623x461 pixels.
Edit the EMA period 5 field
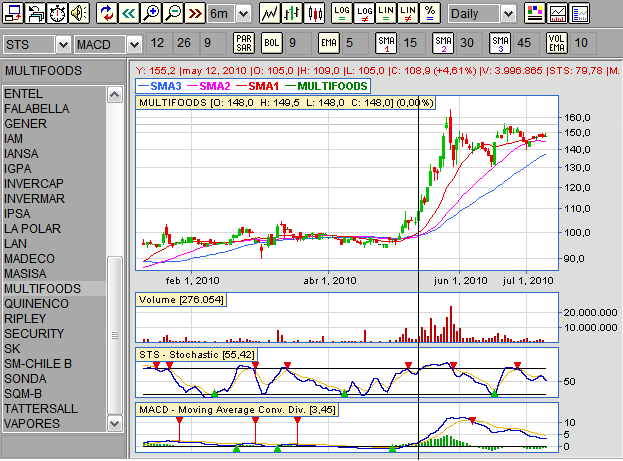[x=354, y=43]
